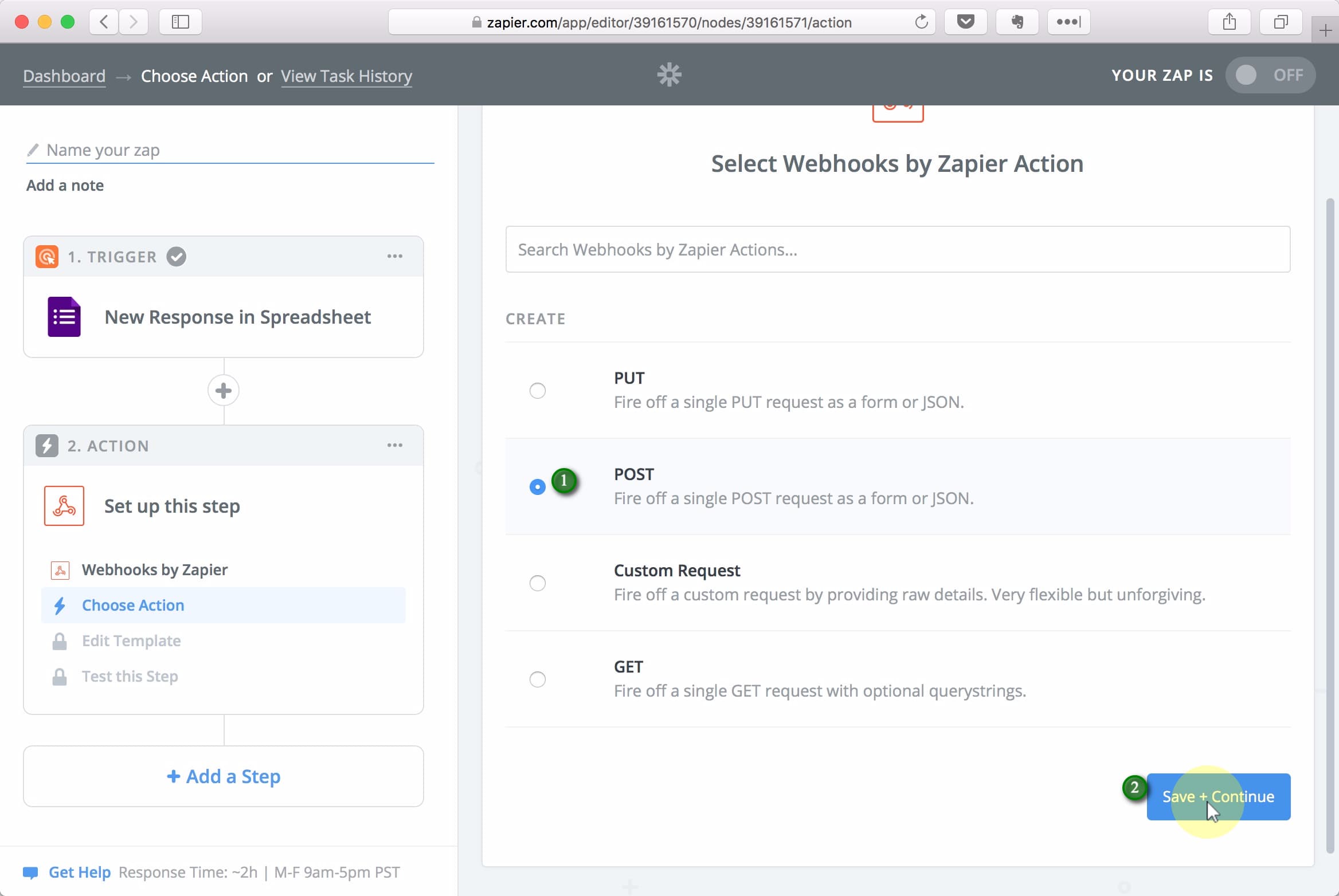The height and width of the screenshot is (896, 1339).
Task: Click the Name your zap input field
Action: tap(229, 149)
